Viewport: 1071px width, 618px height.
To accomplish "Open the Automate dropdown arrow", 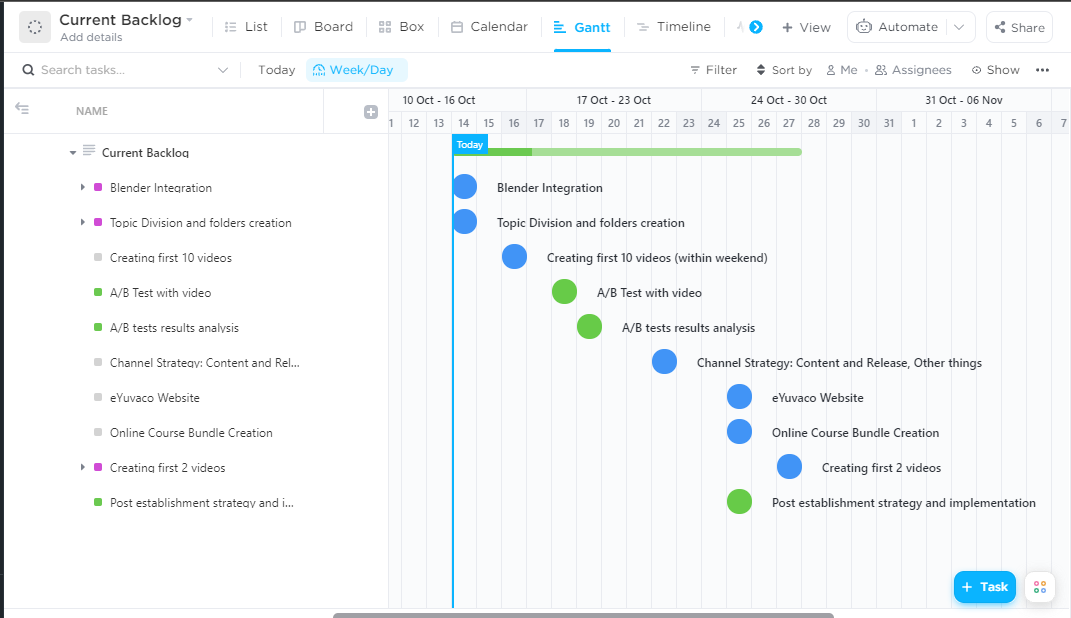I will [x=960, y=27].
